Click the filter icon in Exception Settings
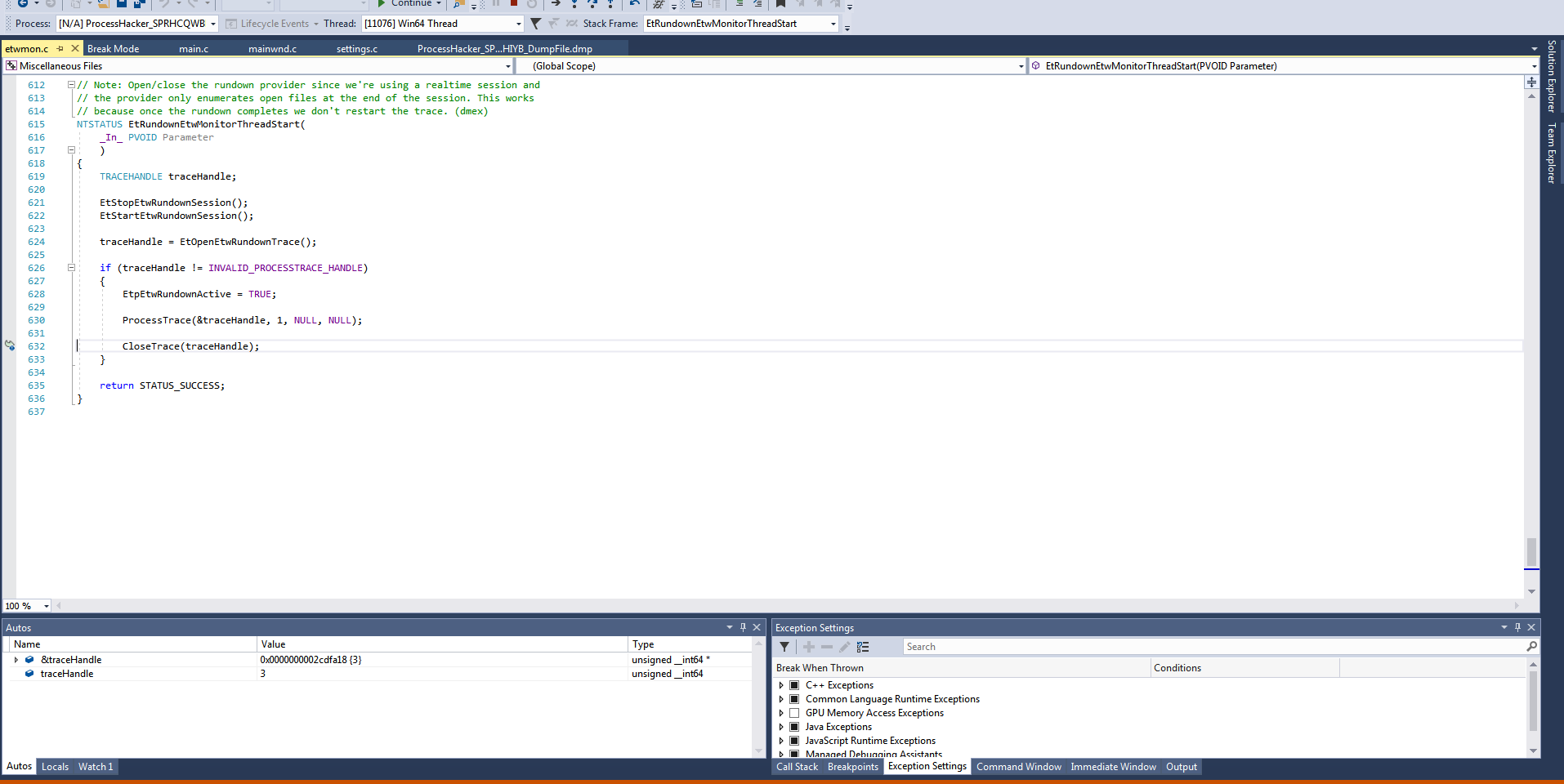The width and height of the screenshot is (1564, 784). [784, 647]
